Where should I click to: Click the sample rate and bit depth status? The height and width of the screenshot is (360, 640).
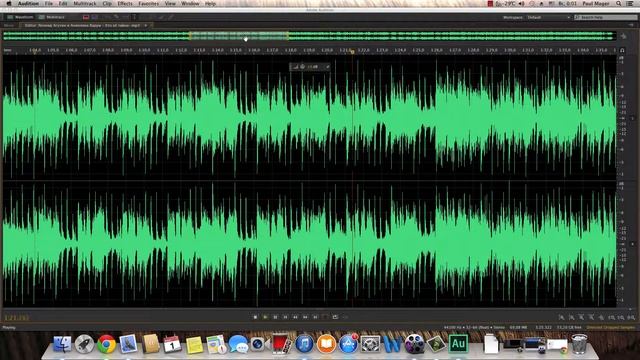pos(474,327)
